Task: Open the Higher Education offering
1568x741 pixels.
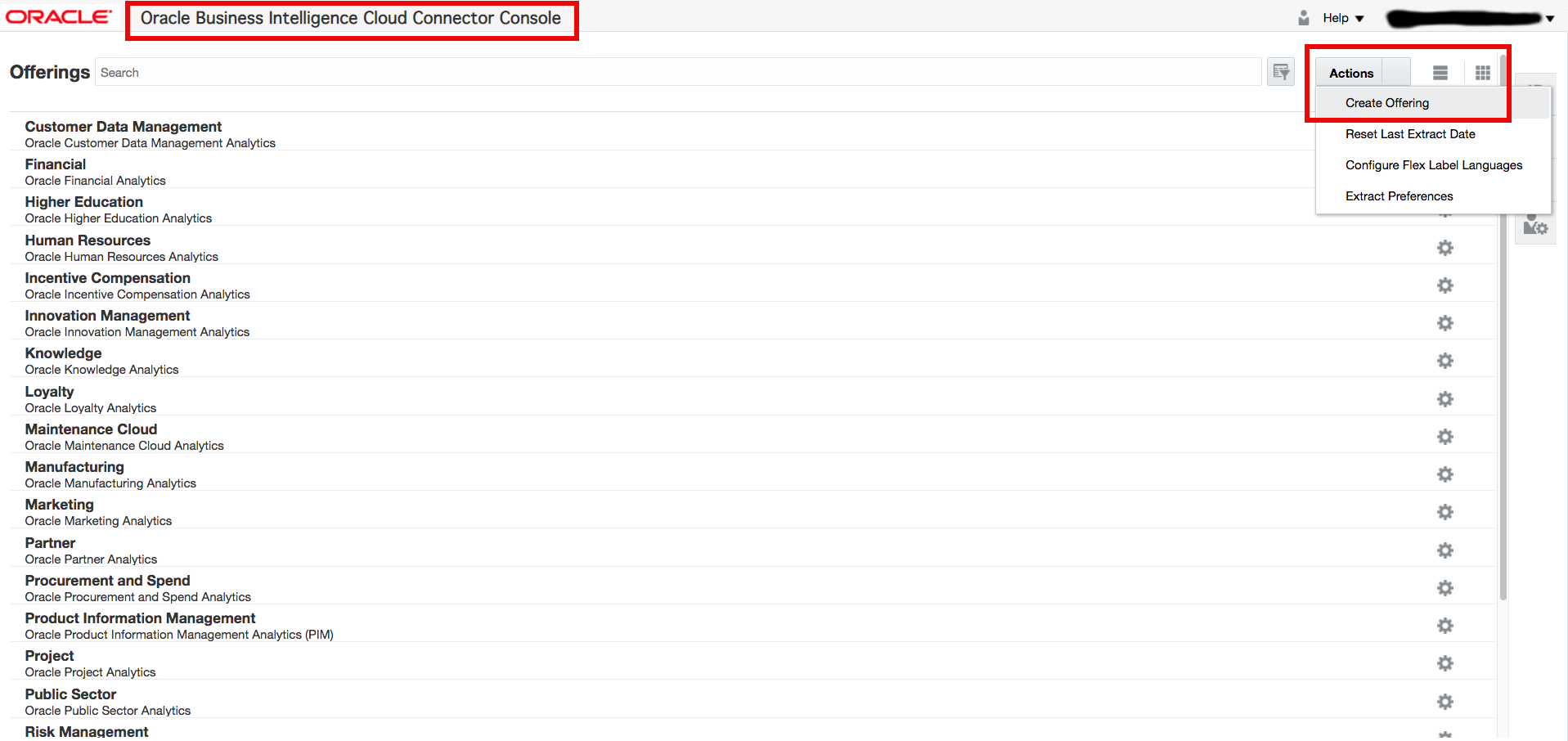Action: [84, 202]
